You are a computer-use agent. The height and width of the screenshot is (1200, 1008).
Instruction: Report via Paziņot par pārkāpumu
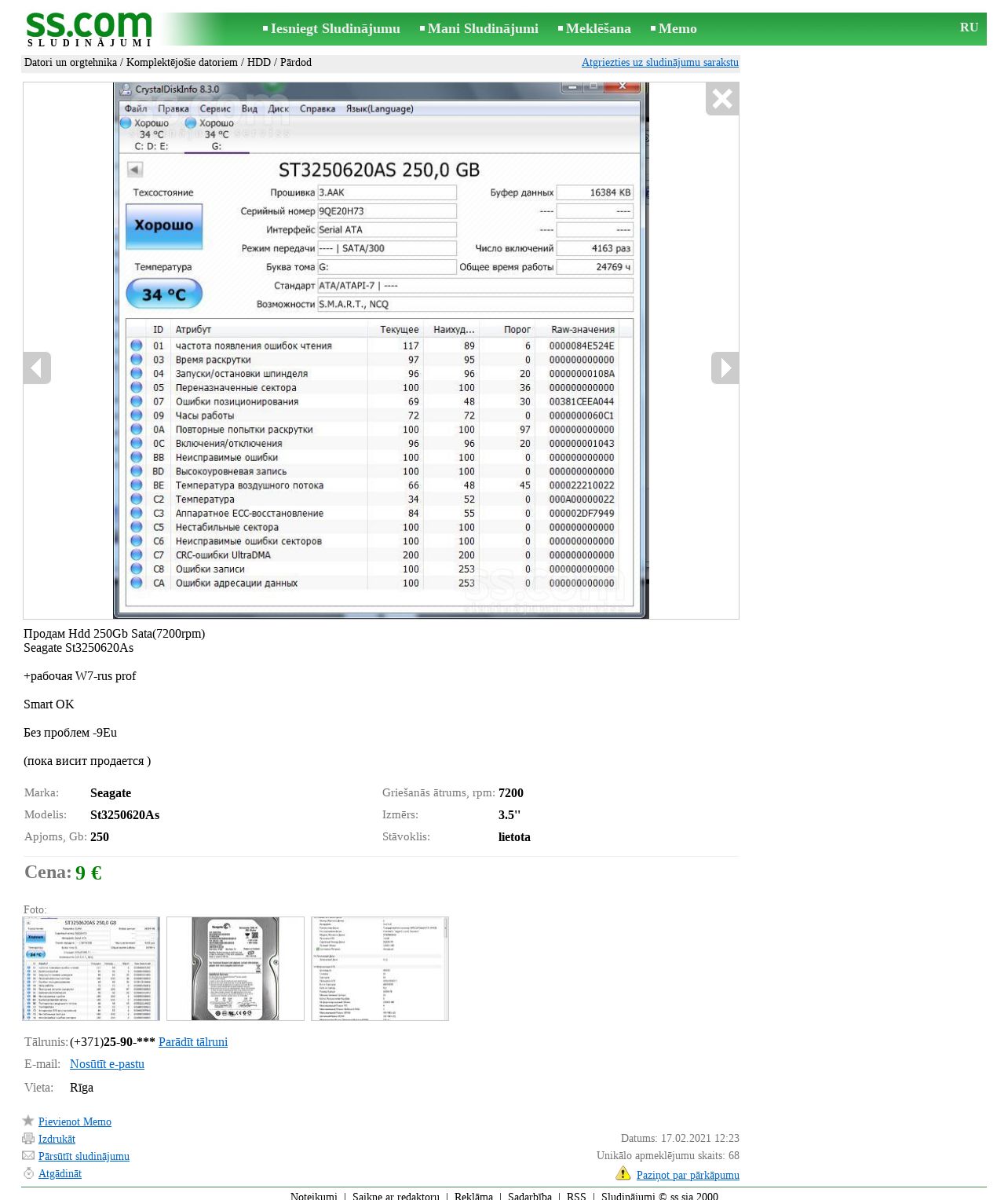coord(688,1175)
